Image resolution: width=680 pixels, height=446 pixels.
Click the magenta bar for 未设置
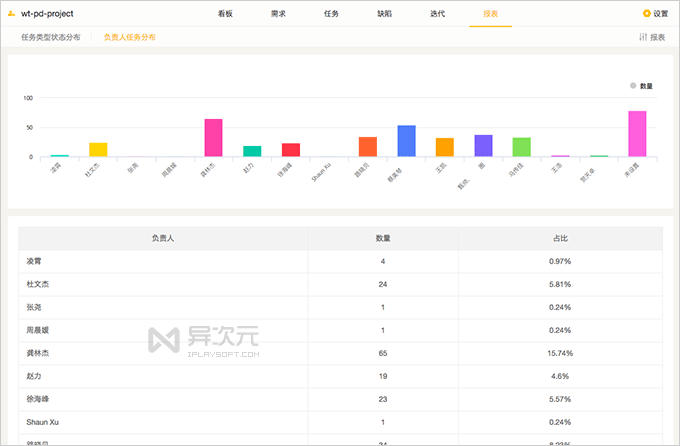[x=637, y=134]
